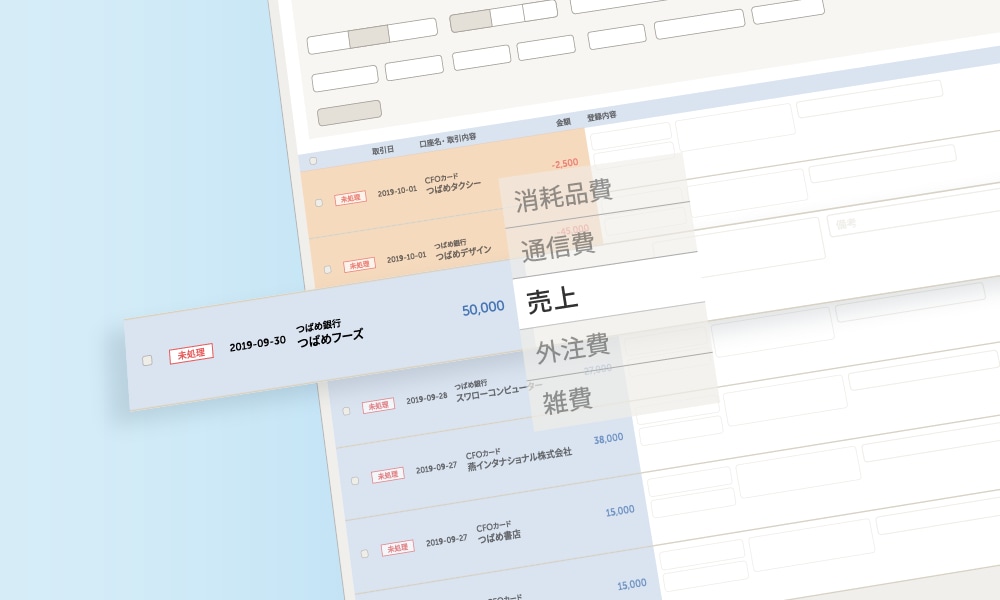The height and width of the screenshot is (600, 1000).
Task: Check the つばめタクシー row checkbox
Action: coord(319,202)
